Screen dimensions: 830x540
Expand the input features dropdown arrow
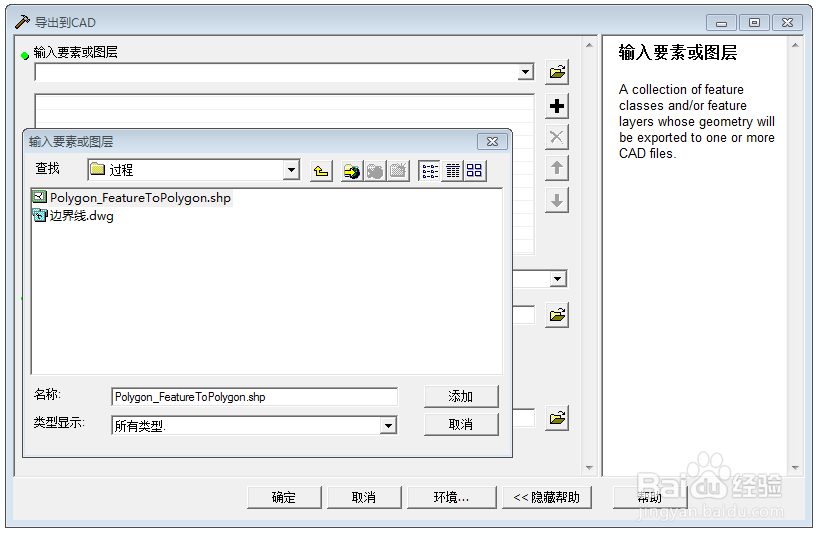coord(525,72)
